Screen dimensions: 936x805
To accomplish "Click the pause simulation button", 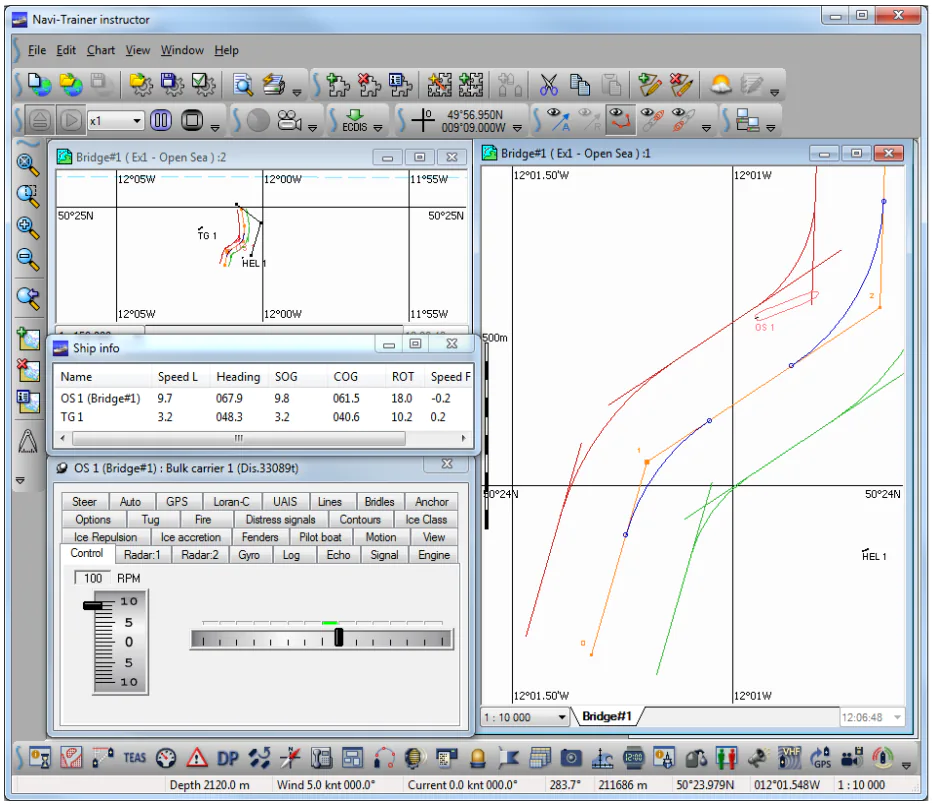I will 161,121.
